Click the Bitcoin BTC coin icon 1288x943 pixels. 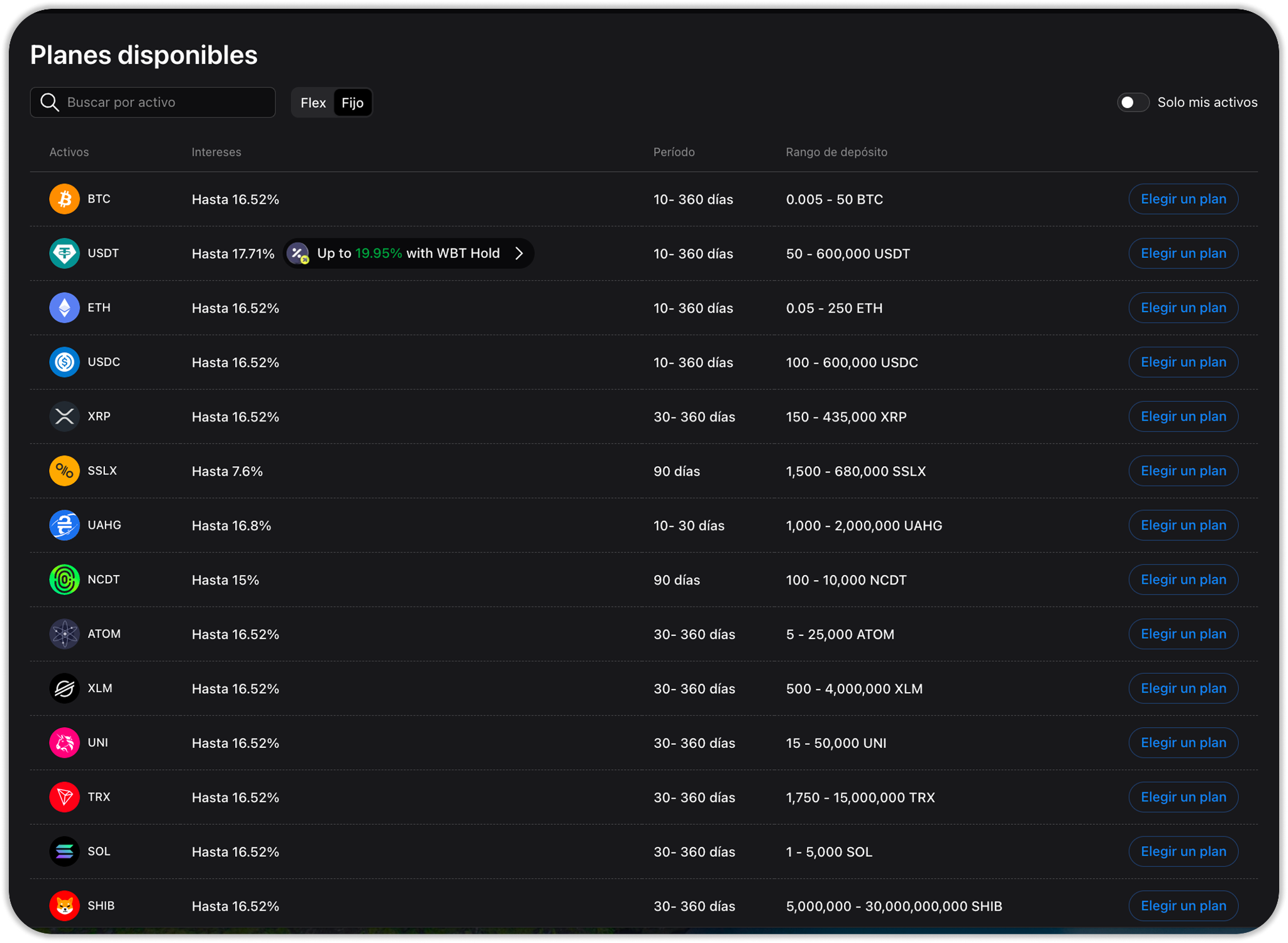pos(64,199)
